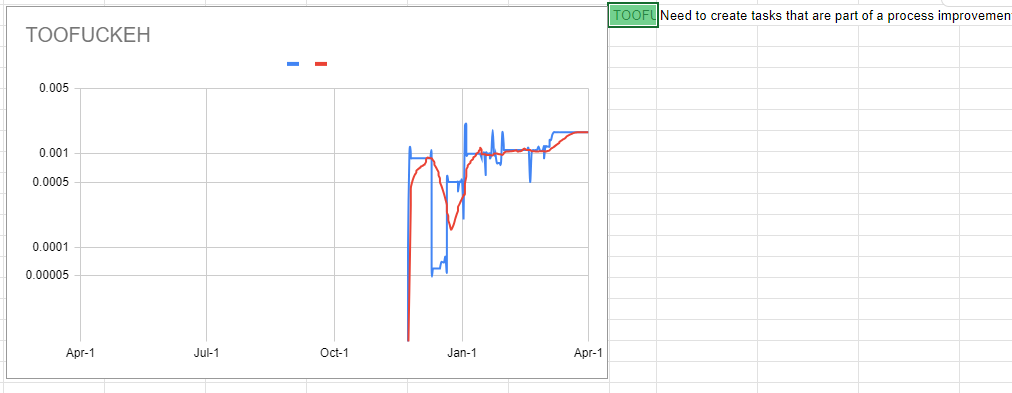Click the Jan-1 horizontal axis label
Viewport: 1012px width, 393px height.
point(462,353)
